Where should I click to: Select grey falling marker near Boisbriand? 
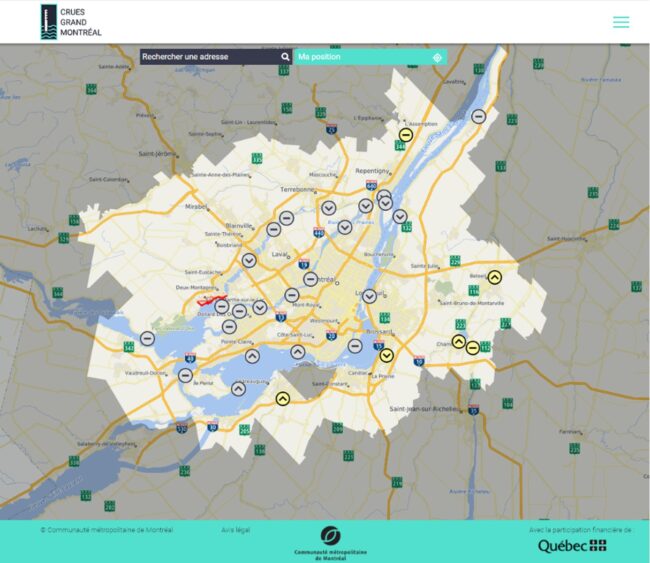[249, 260]
